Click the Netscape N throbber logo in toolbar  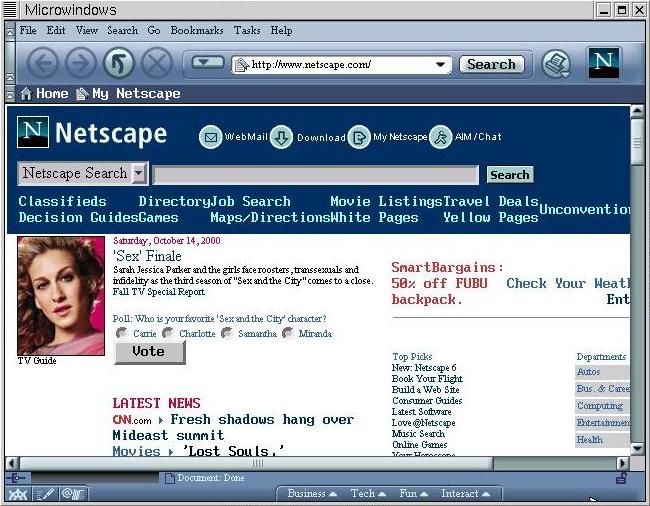pos(604,63)
